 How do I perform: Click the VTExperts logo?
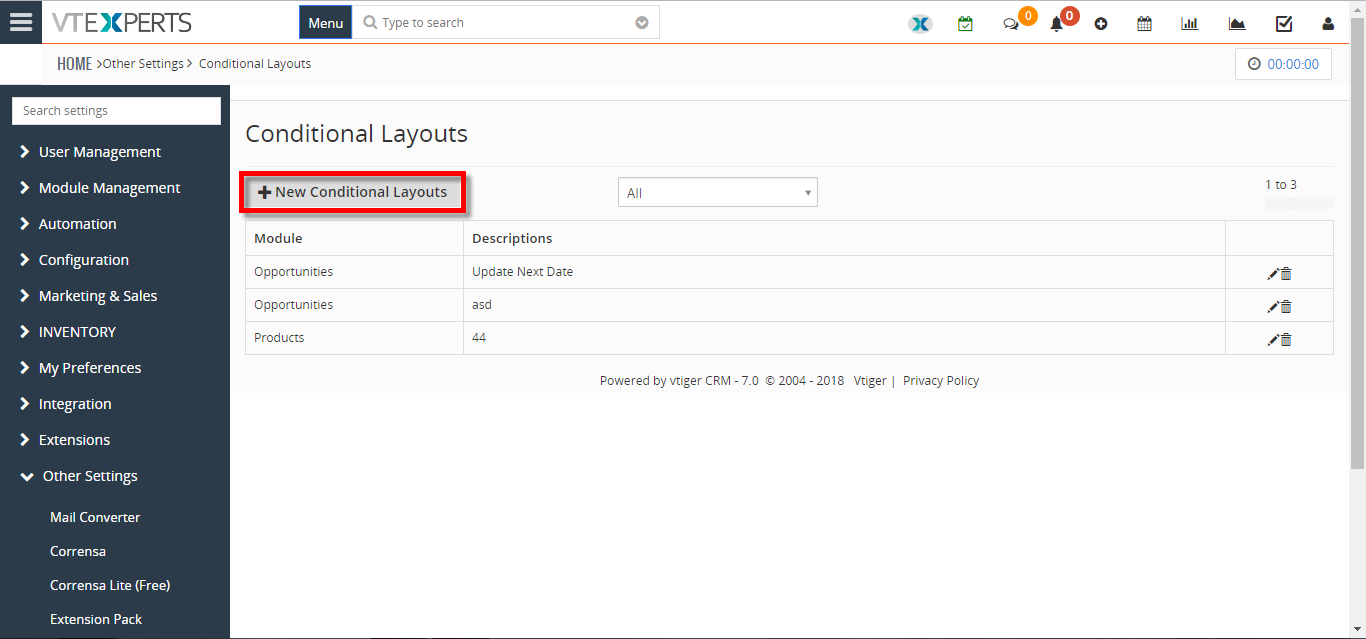click(123, 22)
